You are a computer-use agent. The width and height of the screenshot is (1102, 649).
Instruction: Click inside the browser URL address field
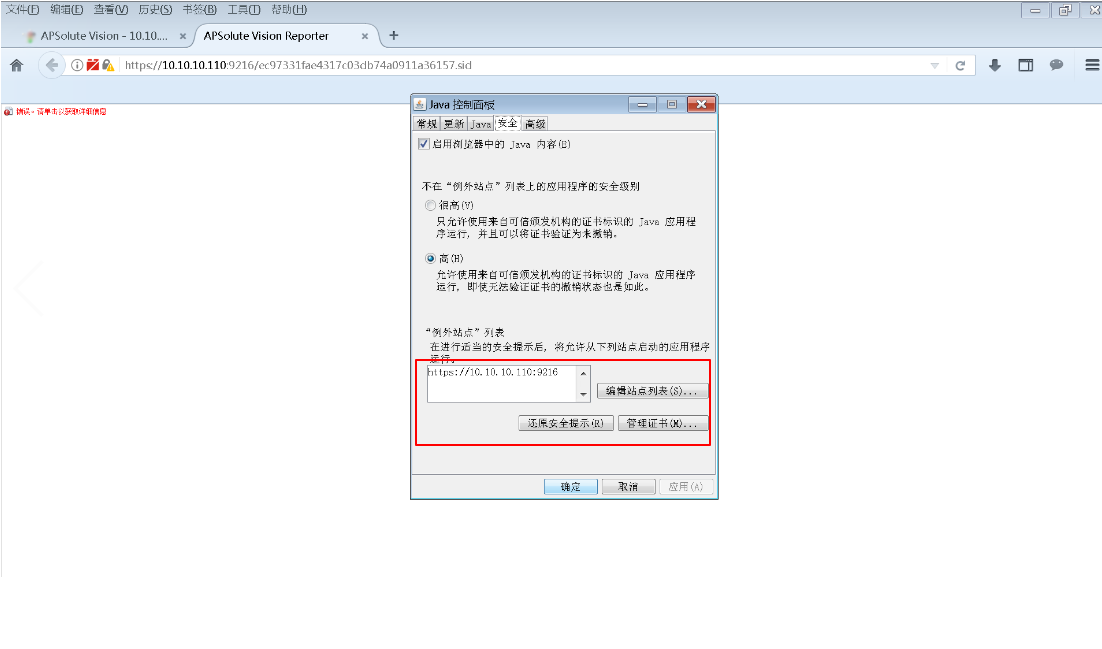click(x=500, y=66)
